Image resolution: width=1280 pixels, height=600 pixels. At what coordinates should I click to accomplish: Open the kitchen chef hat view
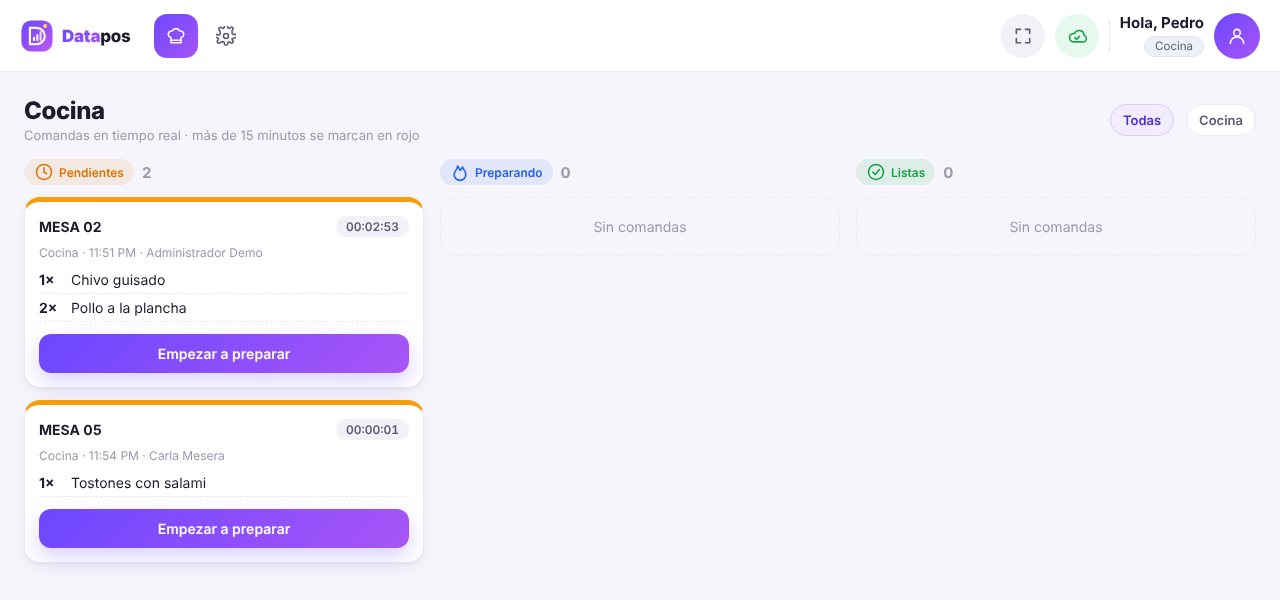[x=176, y=36]
